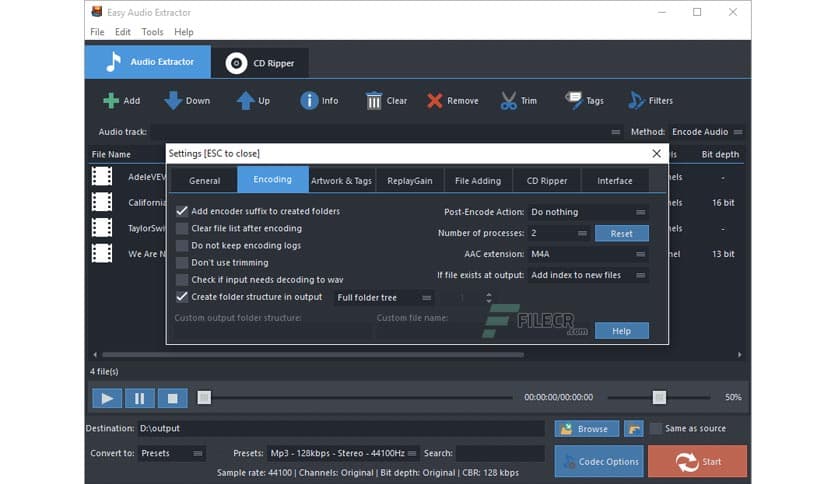Open General settings tab
This screenshot has width=836, height=484.
click(204, 181)
